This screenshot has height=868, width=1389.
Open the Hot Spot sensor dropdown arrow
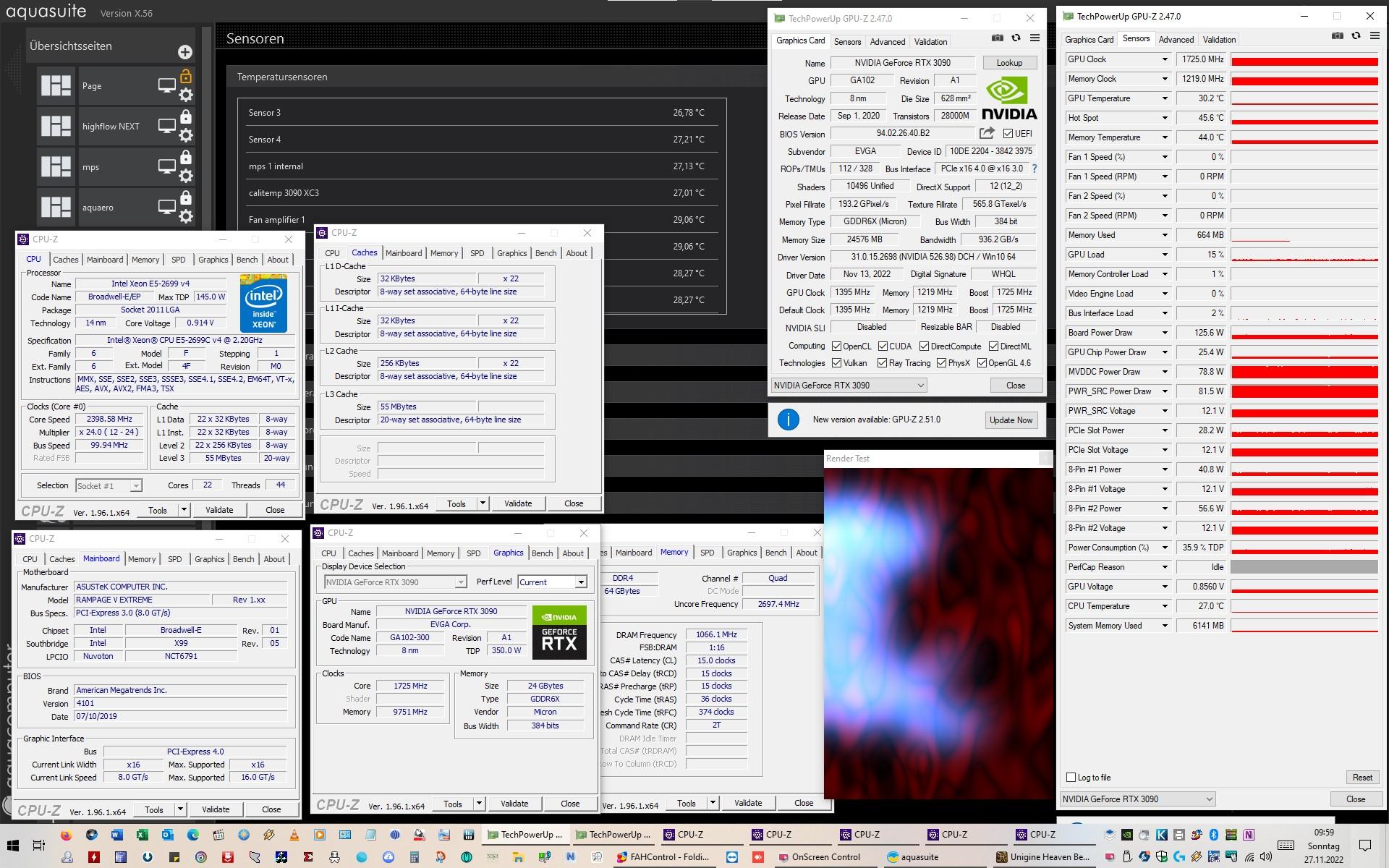1164,118
